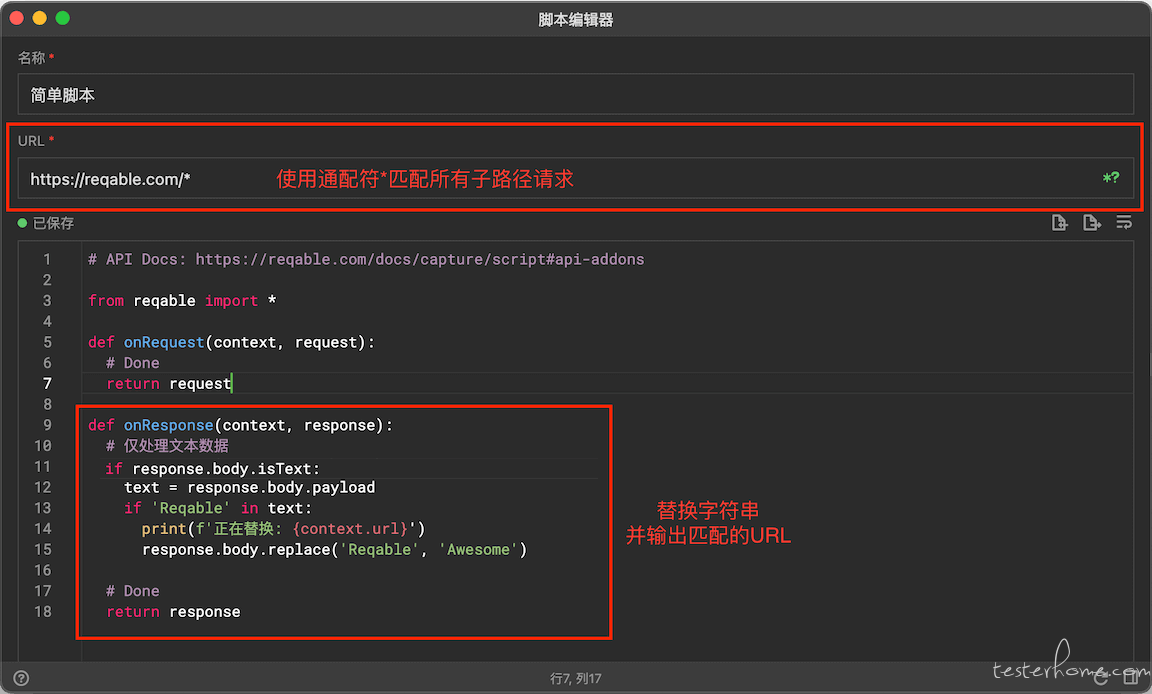
Task: Click the 'if response.body.isText:' line
Action: pyautogui.click(x=212, y=469)
